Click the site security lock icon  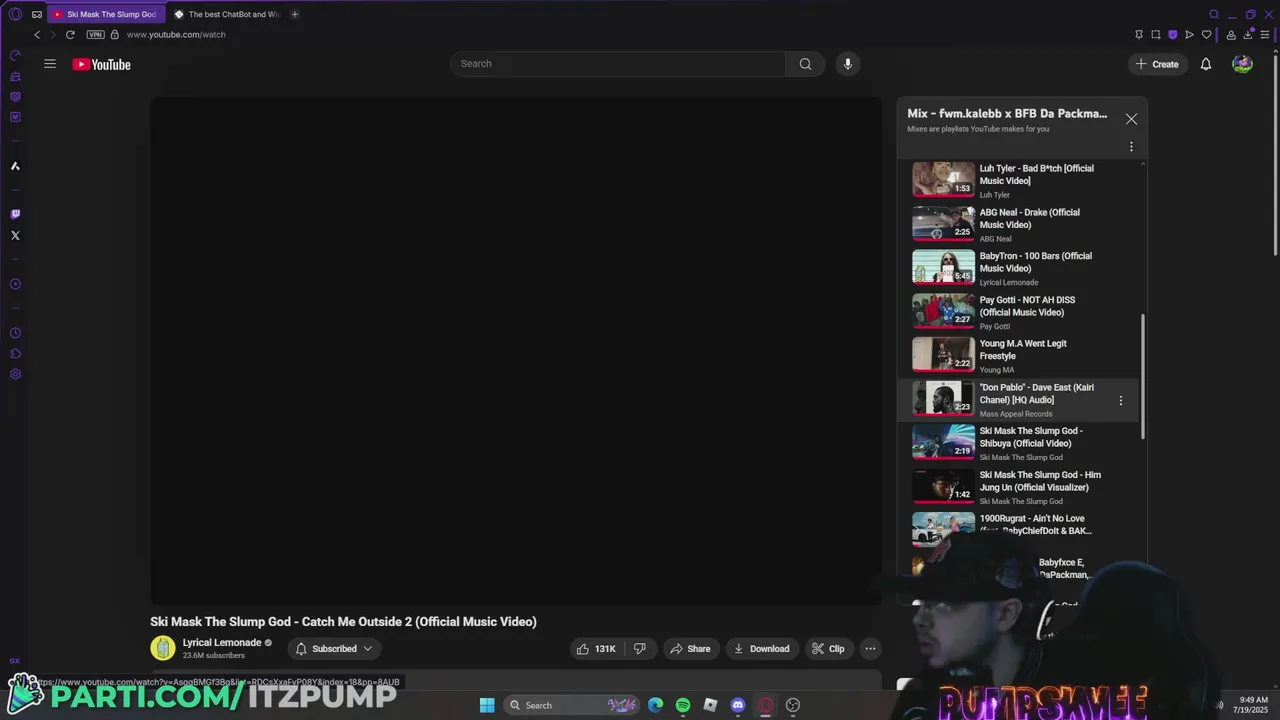click(x=114, y=34)
